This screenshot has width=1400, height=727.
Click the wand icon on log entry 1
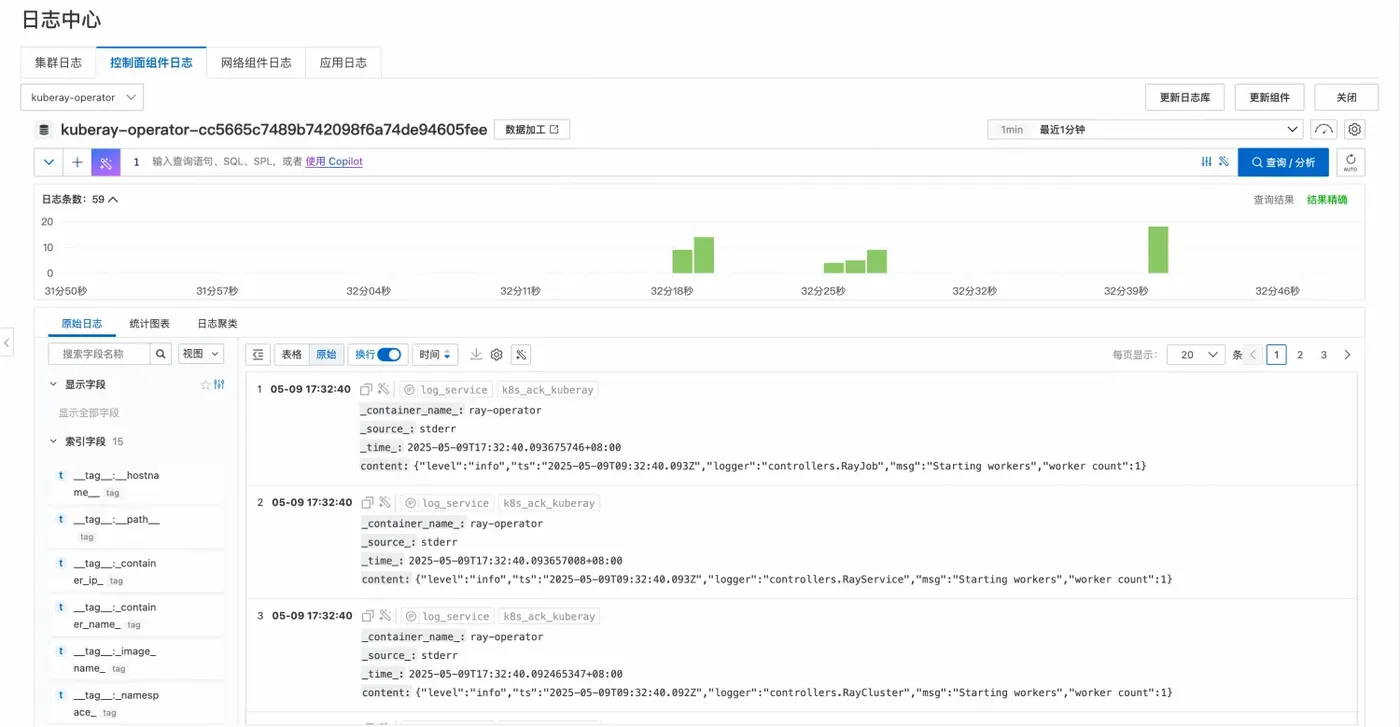pos(384,389)
